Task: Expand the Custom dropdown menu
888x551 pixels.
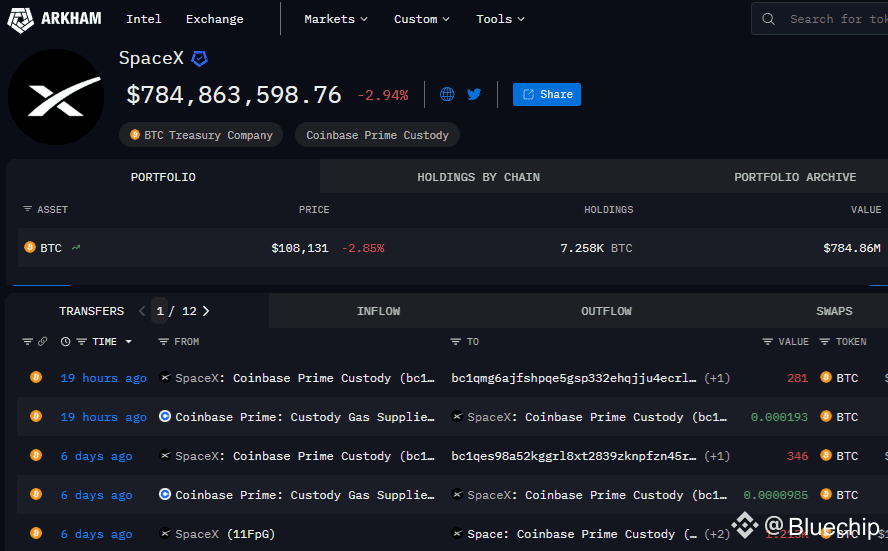Action: (x=421, y=19)
